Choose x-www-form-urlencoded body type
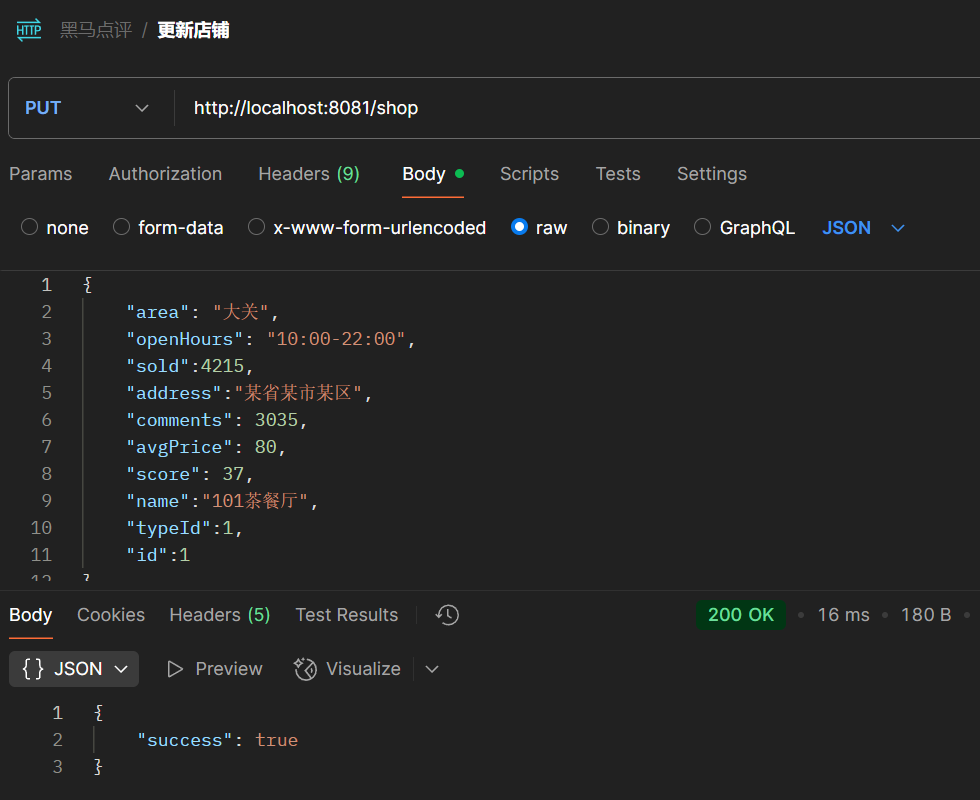The width and height of the screenshot is (980, 800). [257, 228]
